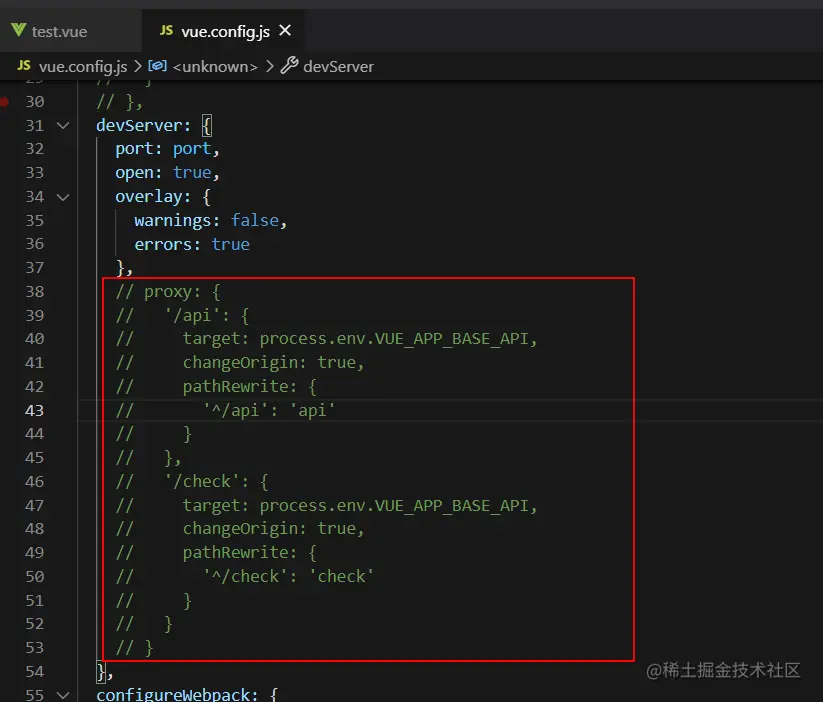Click the closing '},' on line 54
The height and width of the screenshot is (702, 823).
pyautogui.click(x=104, y=672)
